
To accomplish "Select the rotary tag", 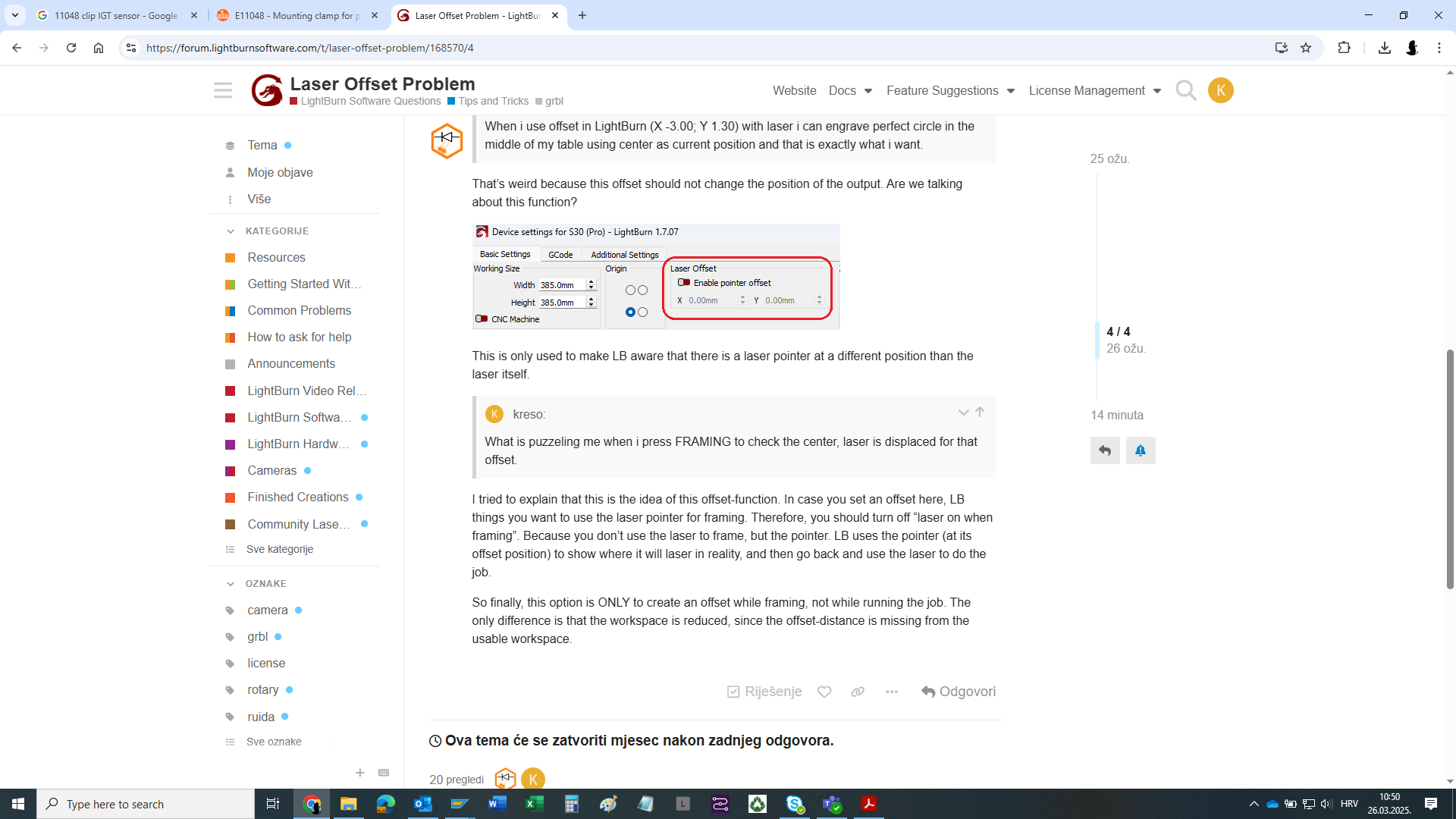I will [262, 690].
